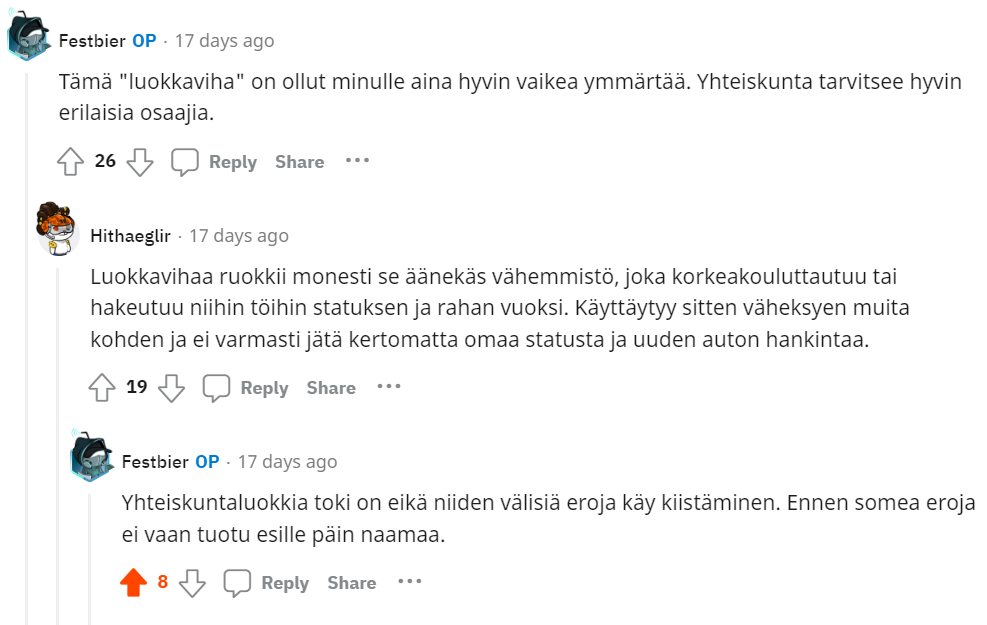Open the more options menu on the top comment
987x625 pixels.
pos(357,161)
